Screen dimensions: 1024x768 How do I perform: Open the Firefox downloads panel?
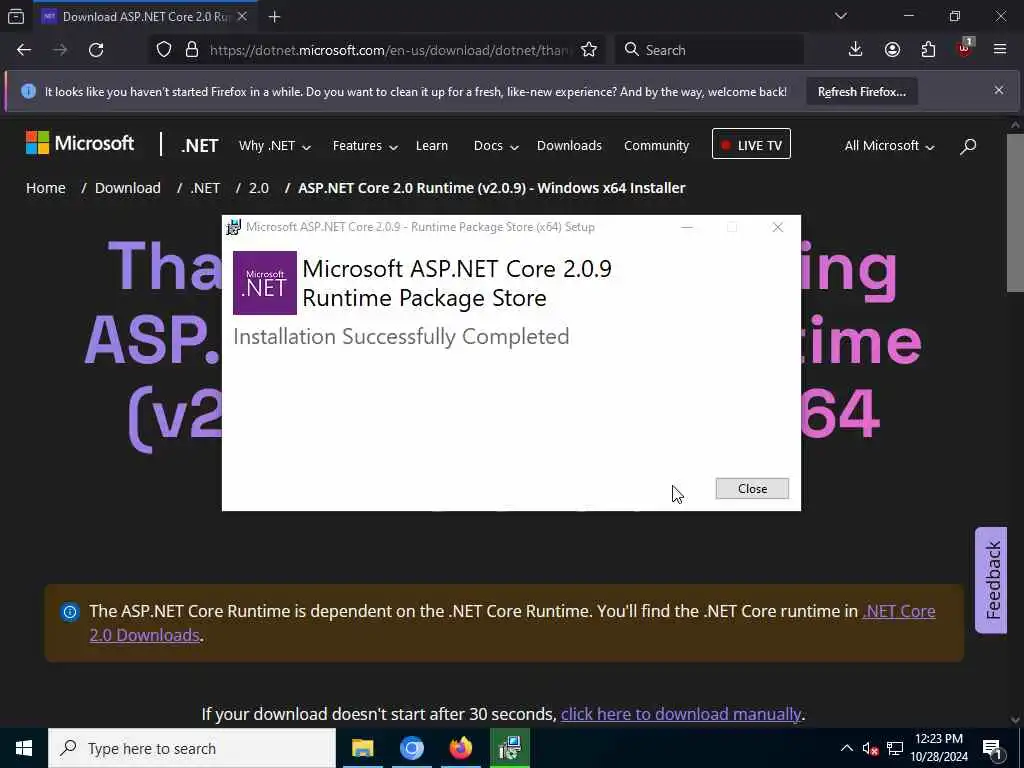[x=856, y=50]
